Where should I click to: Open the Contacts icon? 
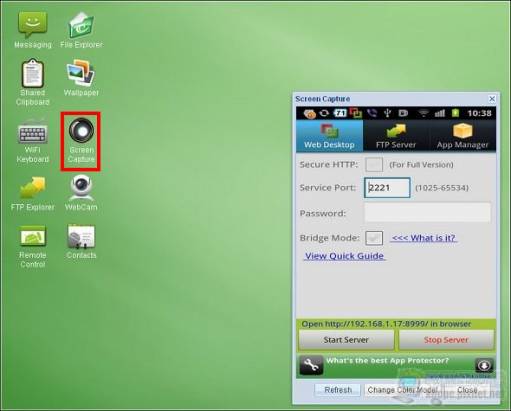point(81,242)
